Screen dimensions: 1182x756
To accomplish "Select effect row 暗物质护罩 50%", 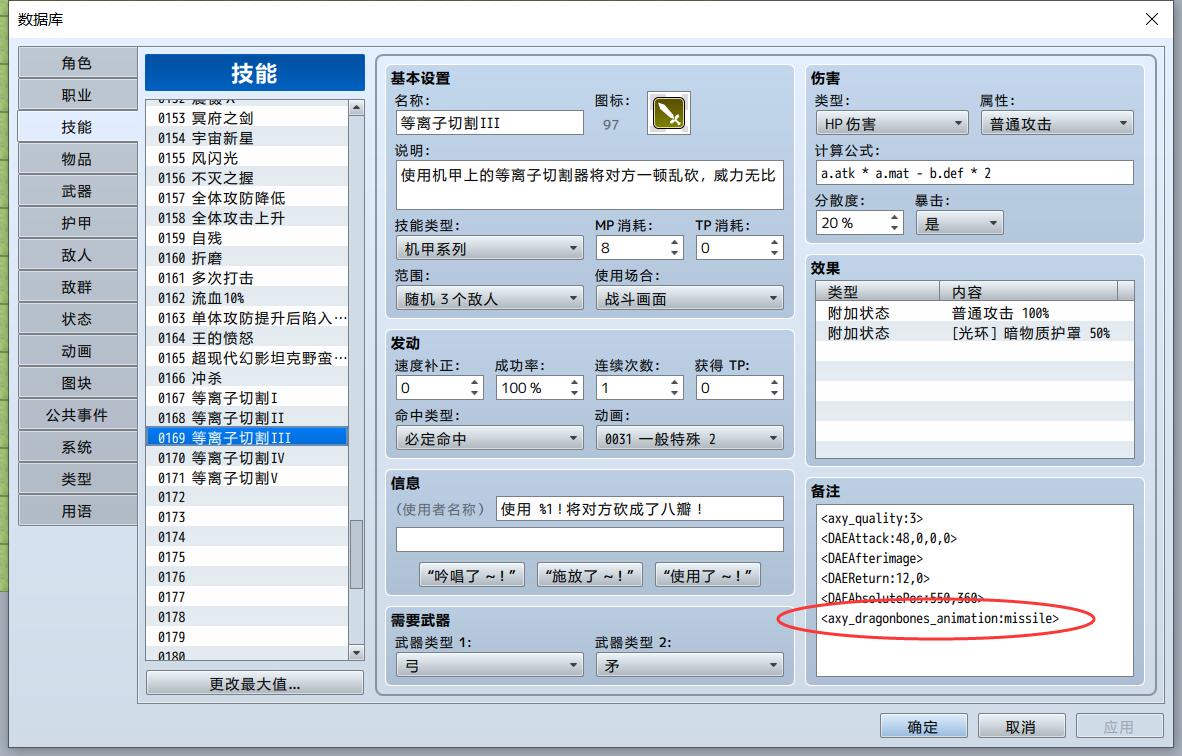I will 975,333.
